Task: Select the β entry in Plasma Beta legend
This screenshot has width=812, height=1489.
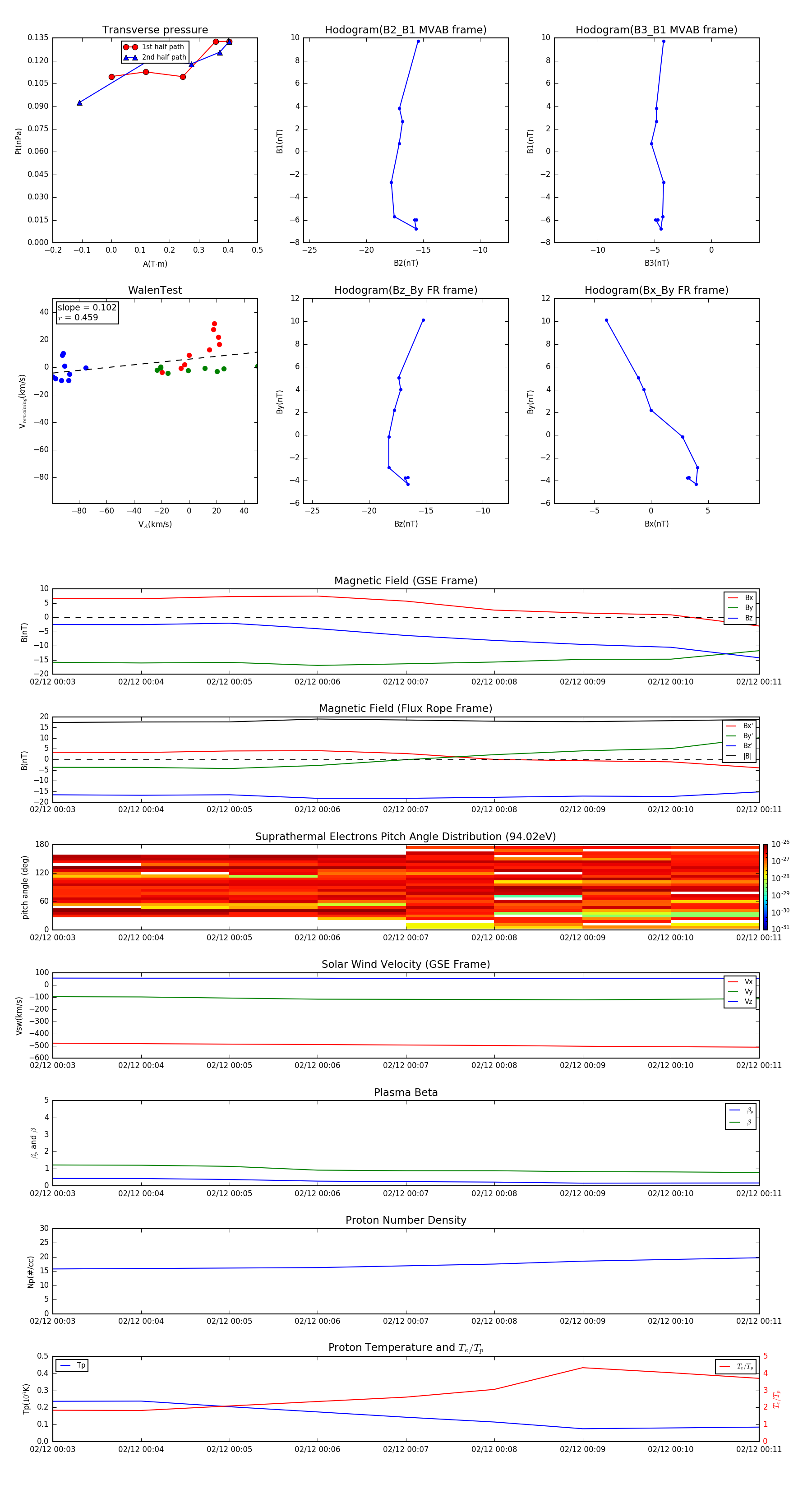Action: coord(741,1122)
